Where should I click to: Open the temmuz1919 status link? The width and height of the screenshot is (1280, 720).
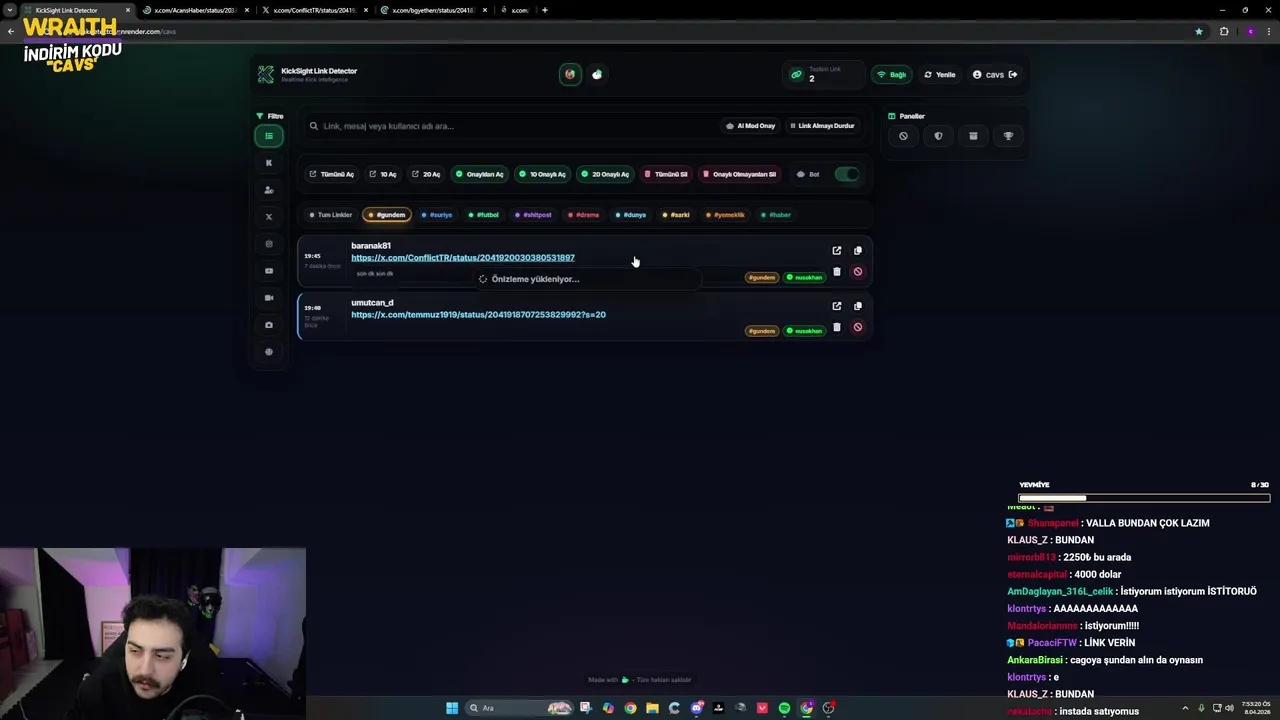[478, 315]
